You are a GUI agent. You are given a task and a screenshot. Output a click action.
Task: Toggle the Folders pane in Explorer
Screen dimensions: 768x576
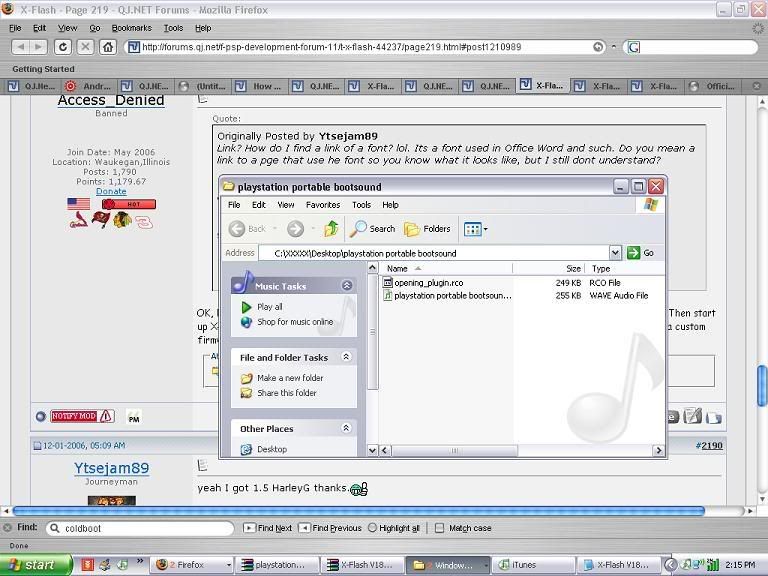[427, 229]
